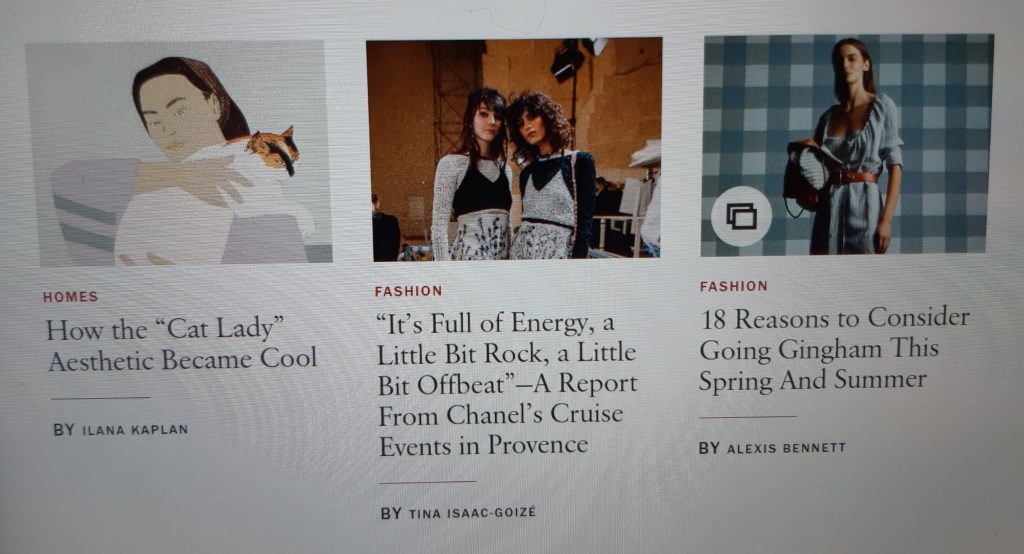Open the Chanel backstage models photo

pyautogui.click(x=515, y=150)
